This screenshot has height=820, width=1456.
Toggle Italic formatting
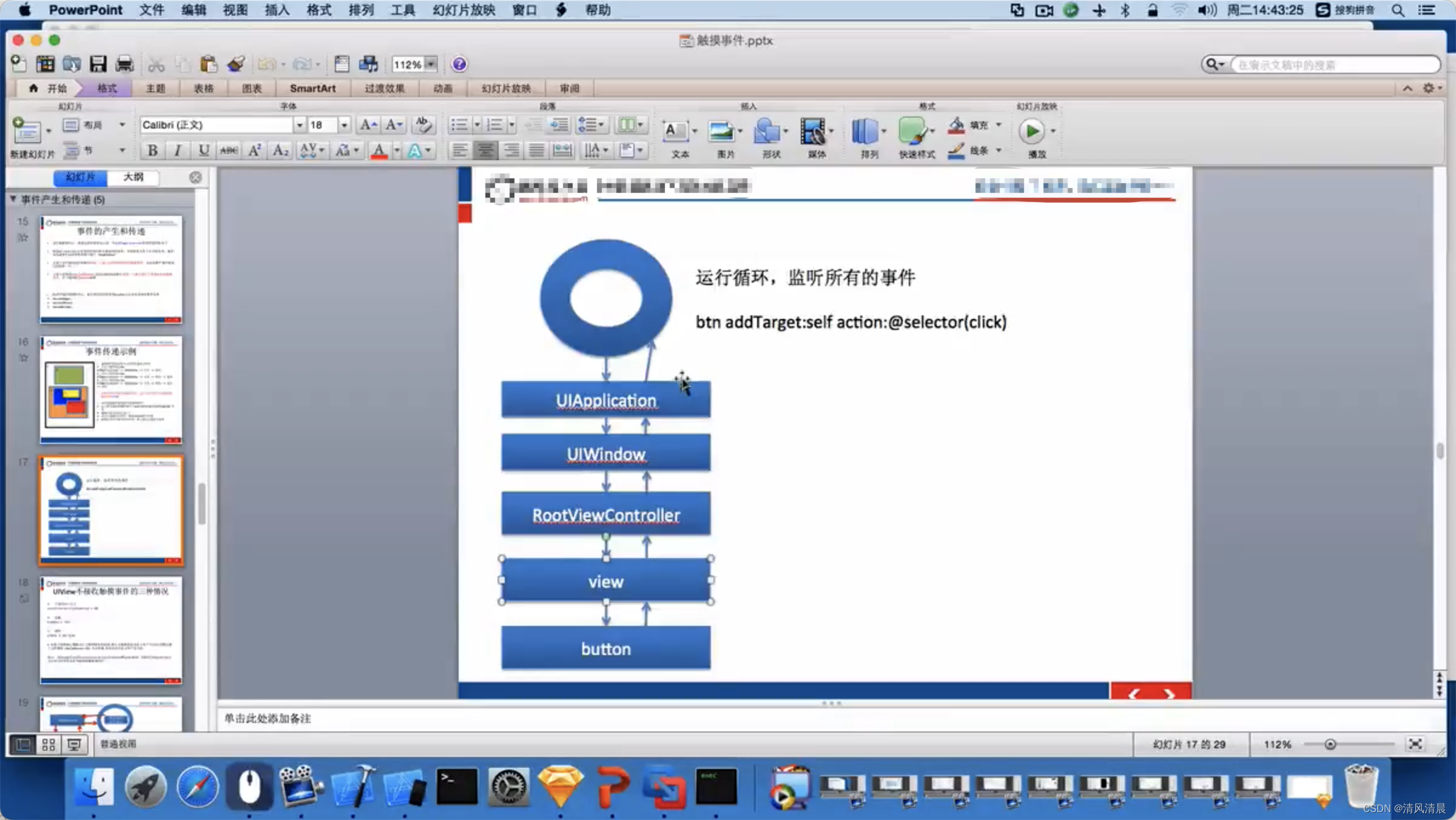click(178, 150)
